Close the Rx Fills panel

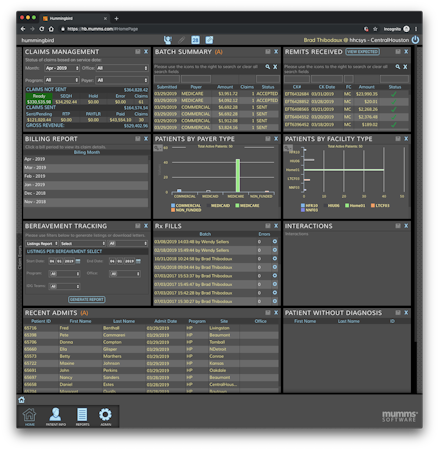tap(276, 226)
